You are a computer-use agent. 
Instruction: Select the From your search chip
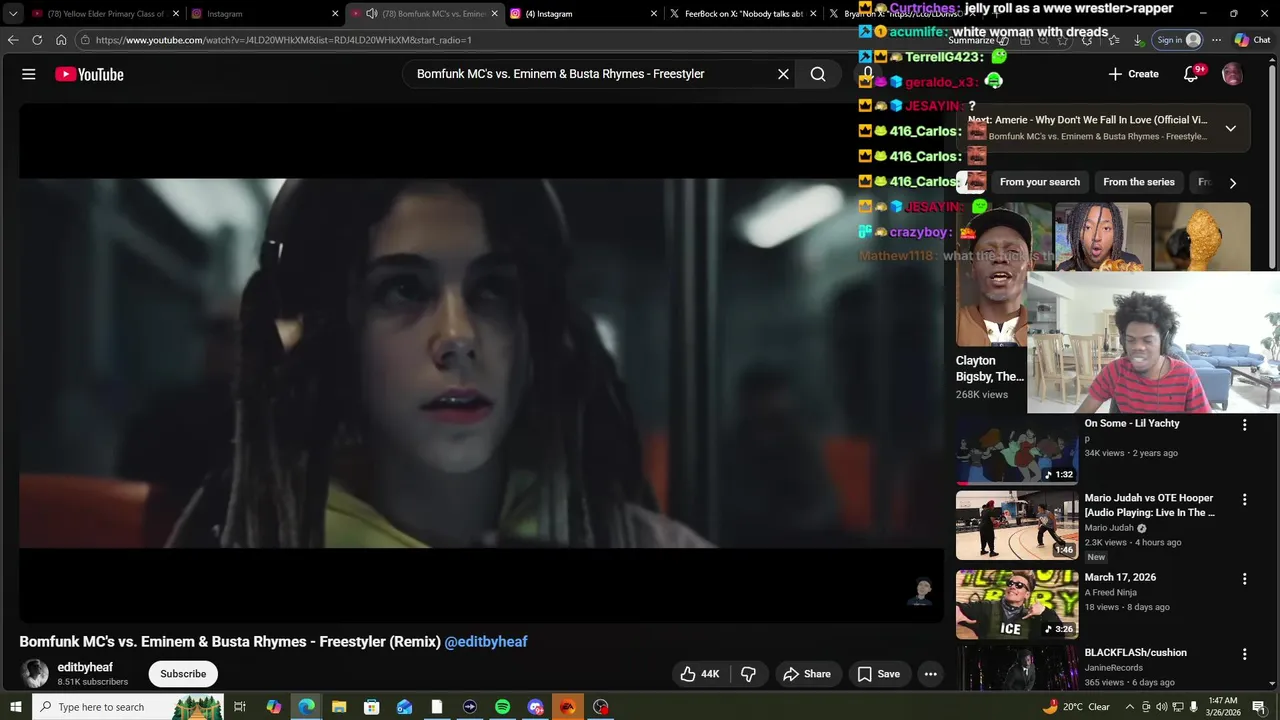pos(1040,182)
